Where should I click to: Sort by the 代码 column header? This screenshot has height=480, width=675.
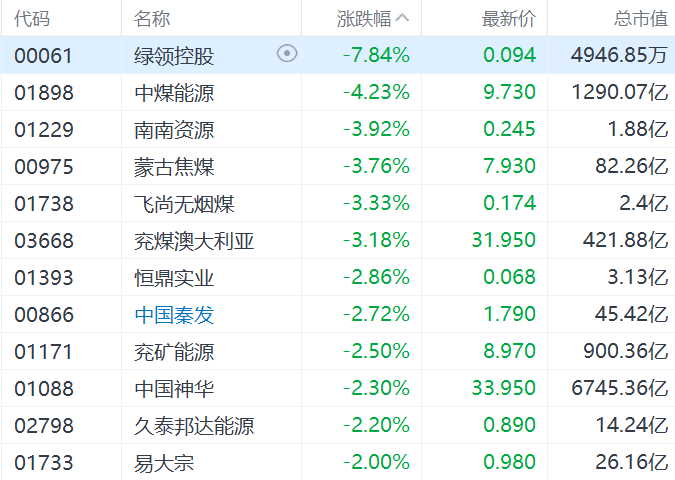tap(32, 19)
